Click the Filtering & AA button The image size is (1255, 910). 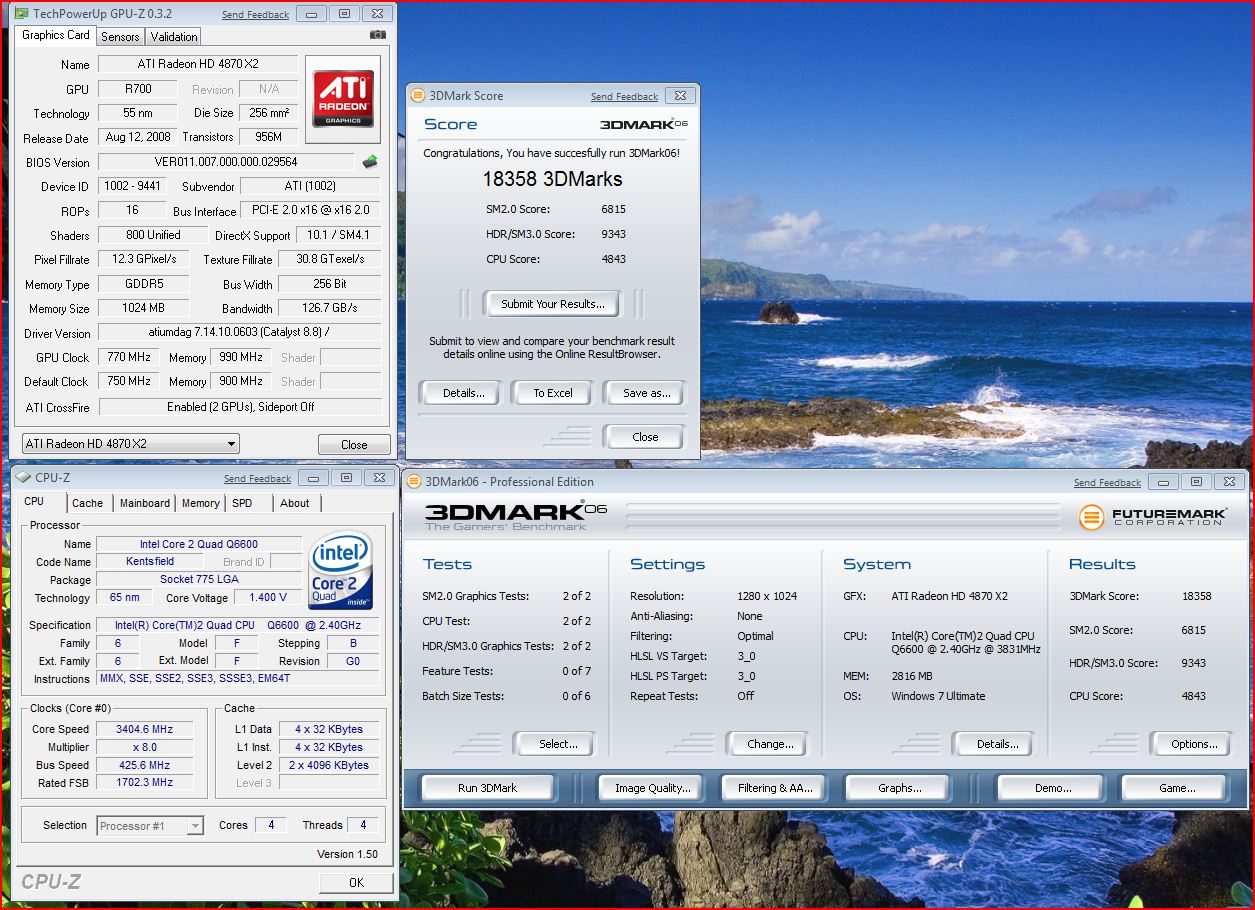775,788
